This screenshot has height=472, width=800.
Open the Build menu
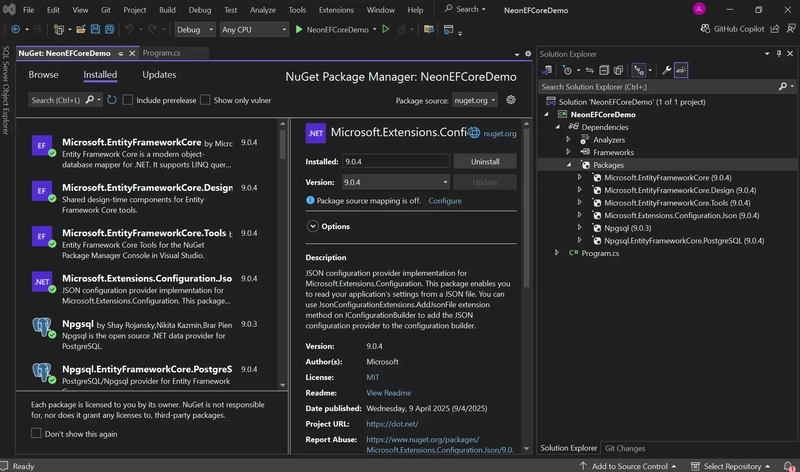pyautogui.click(x=167, y=10)
